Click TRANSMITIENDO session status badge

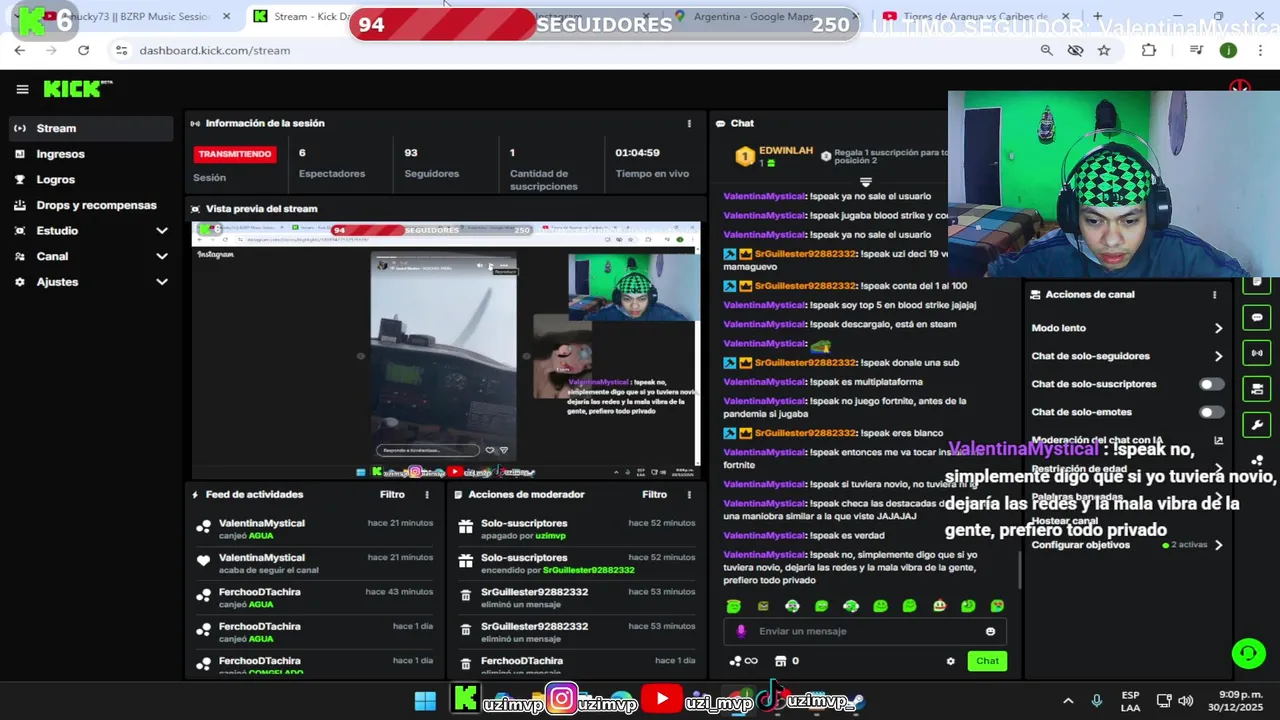point(234,154)
